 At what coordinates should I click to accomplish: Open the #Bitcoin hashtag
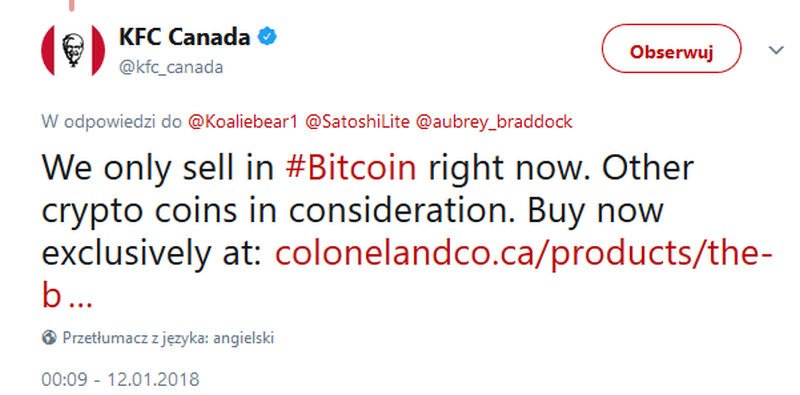tap(351, 168)
